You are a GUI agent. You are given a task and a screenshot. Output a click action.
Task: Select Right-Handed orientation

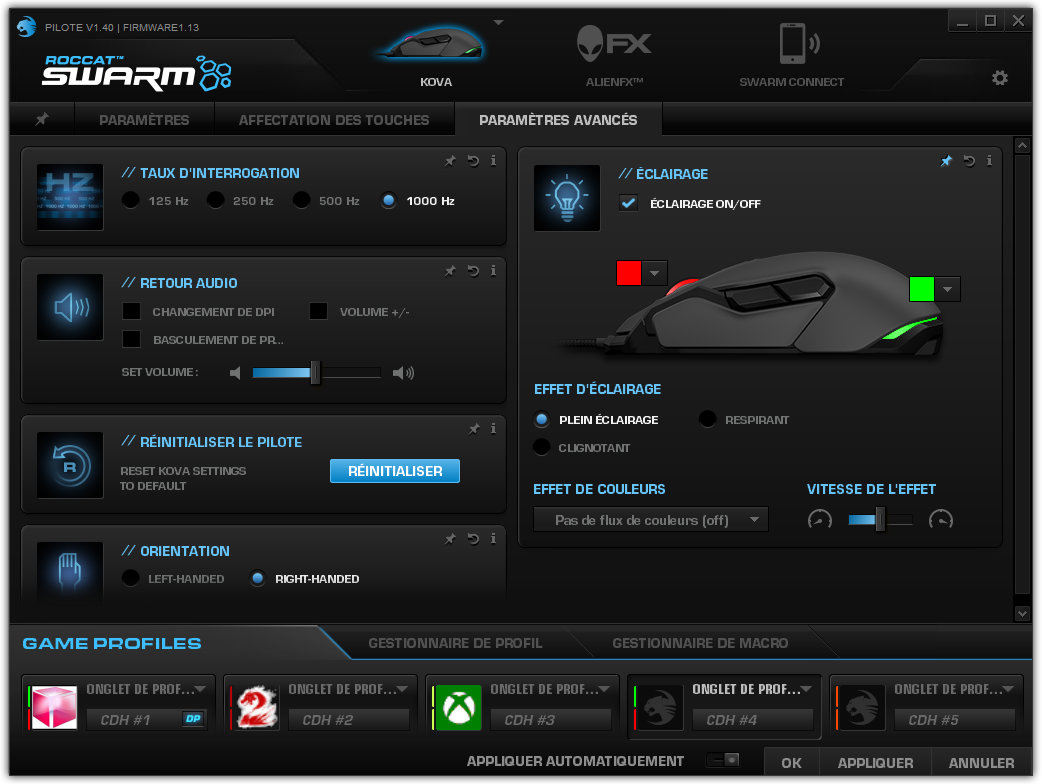coord(257,578)
